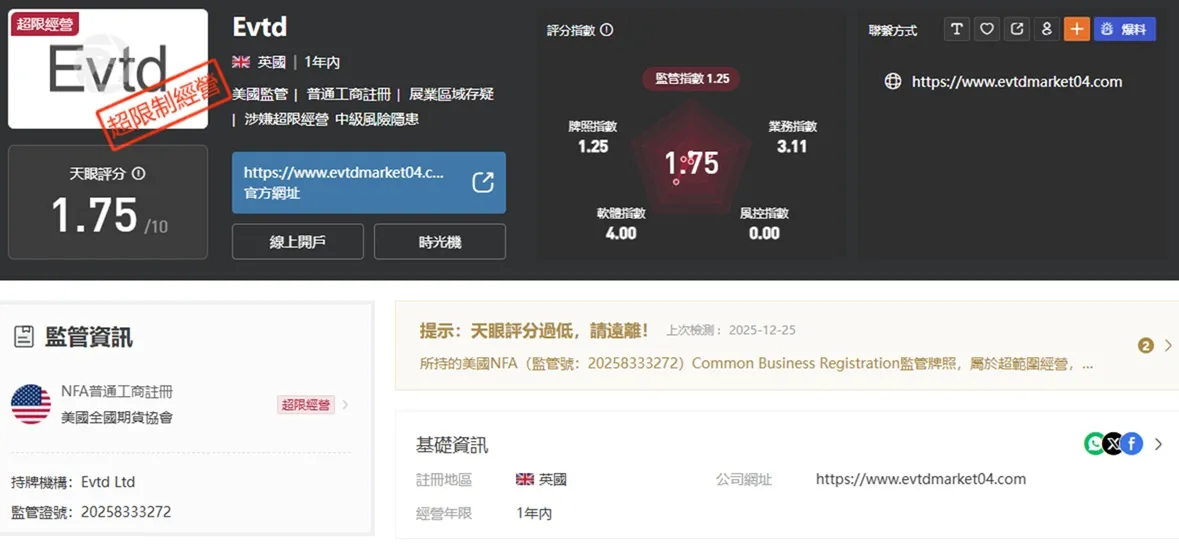The image size is (1179, 547).
Task: Expand 基礎資訊 section chevron
Action: coord(1159,445)
